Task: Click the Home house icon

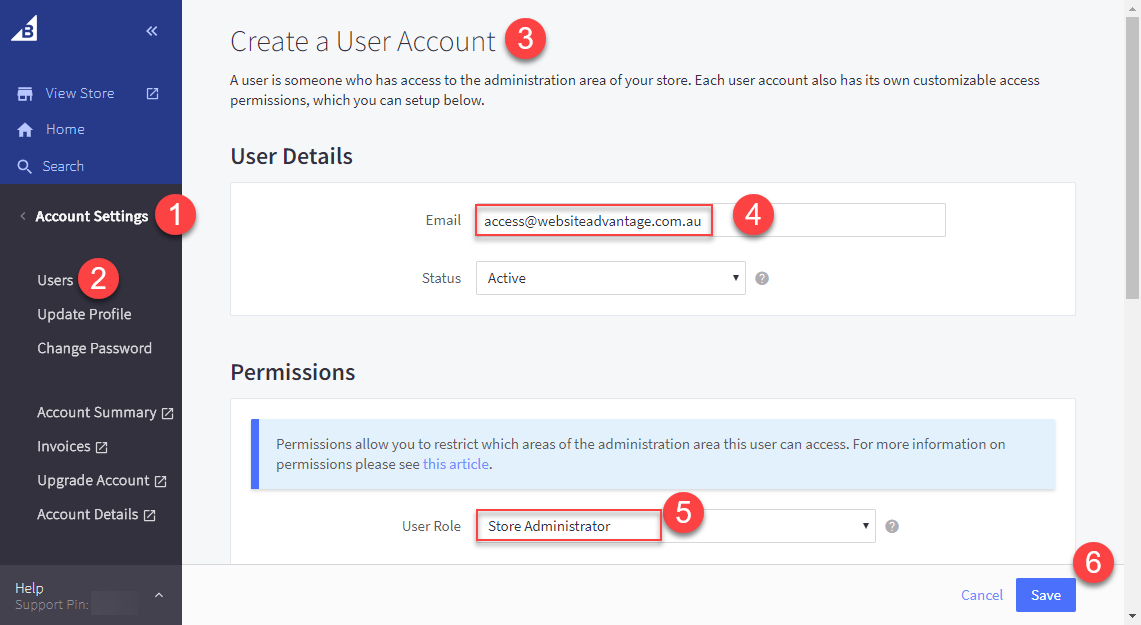Action: [x=25, y=130]
